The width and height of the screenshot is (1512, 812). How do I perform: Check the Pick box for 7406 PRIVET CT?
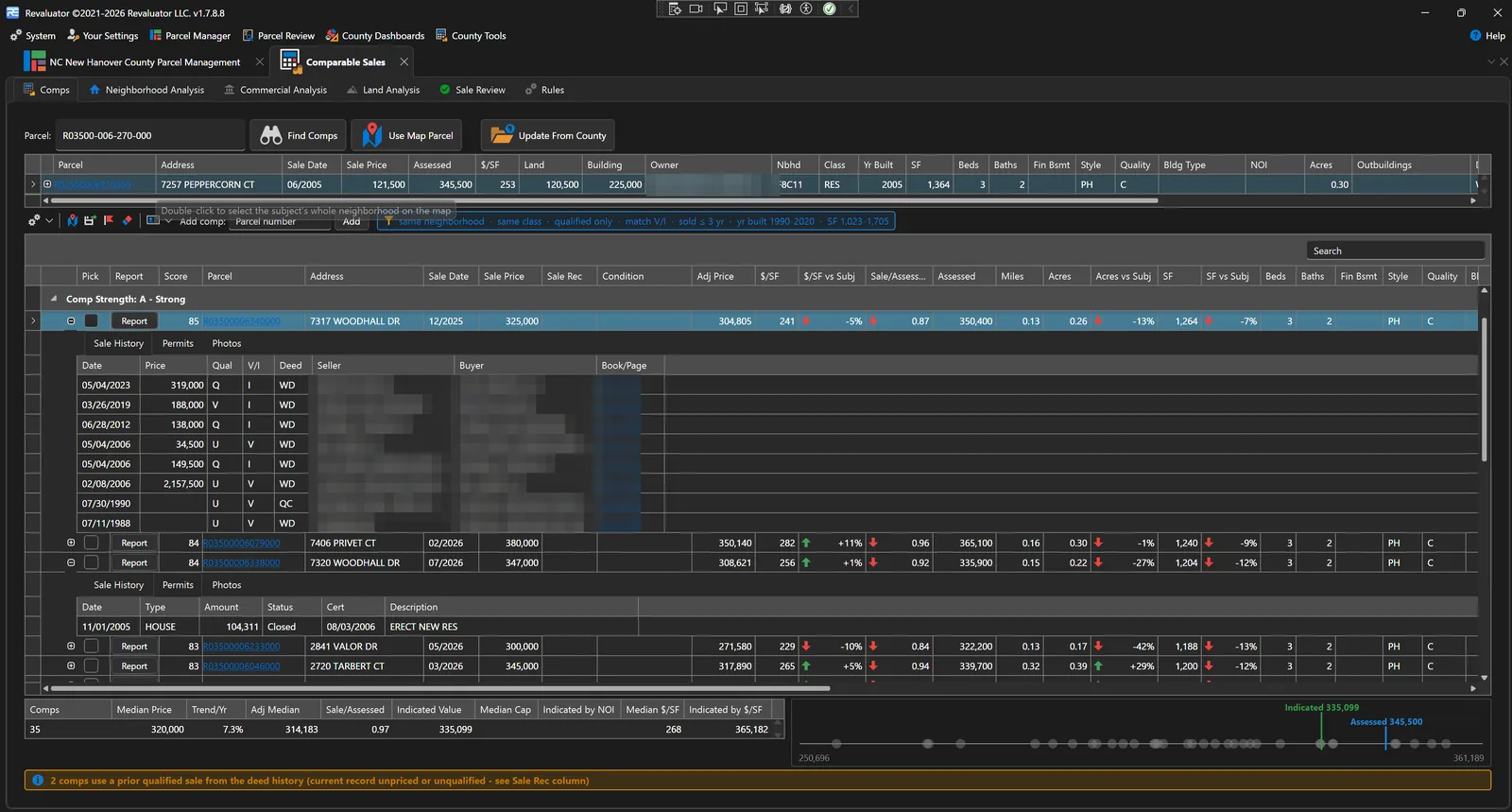pos(92,543)
